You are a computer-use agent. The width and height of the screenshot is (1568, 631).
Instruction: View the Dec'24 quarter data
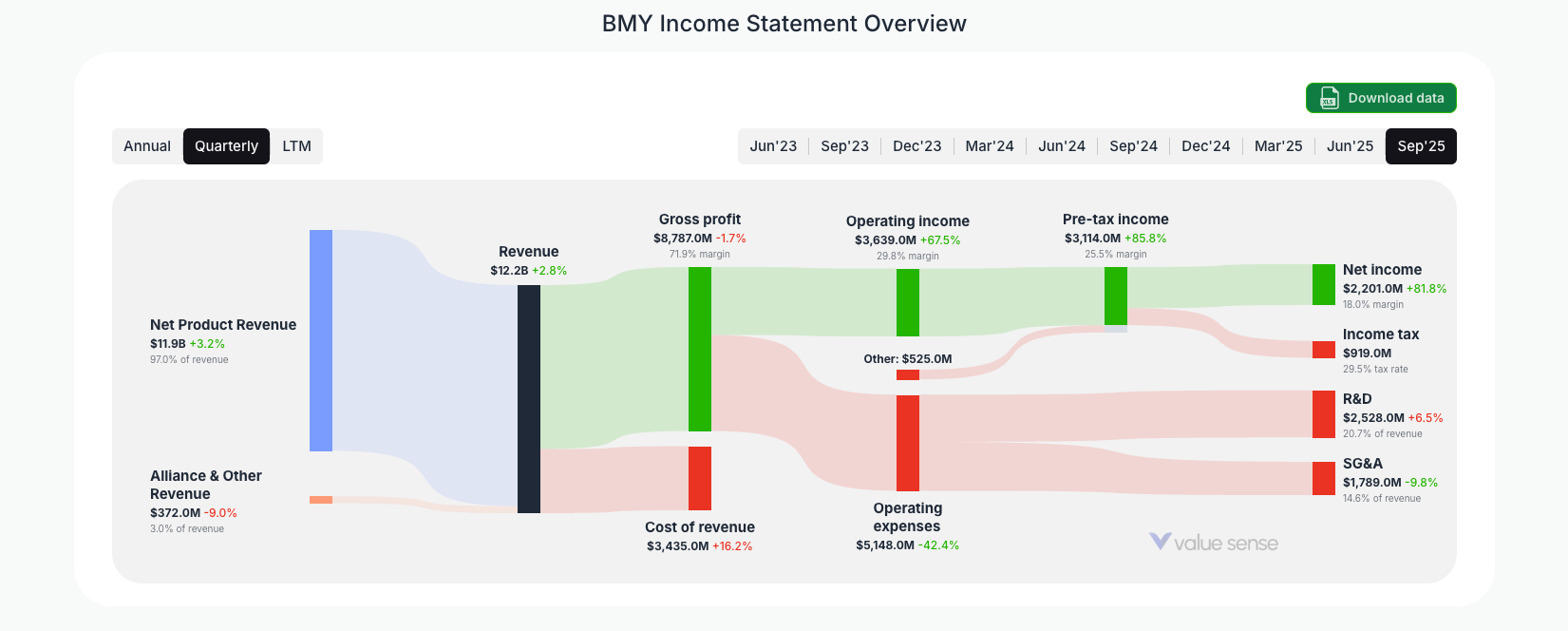click(1205, 145)
